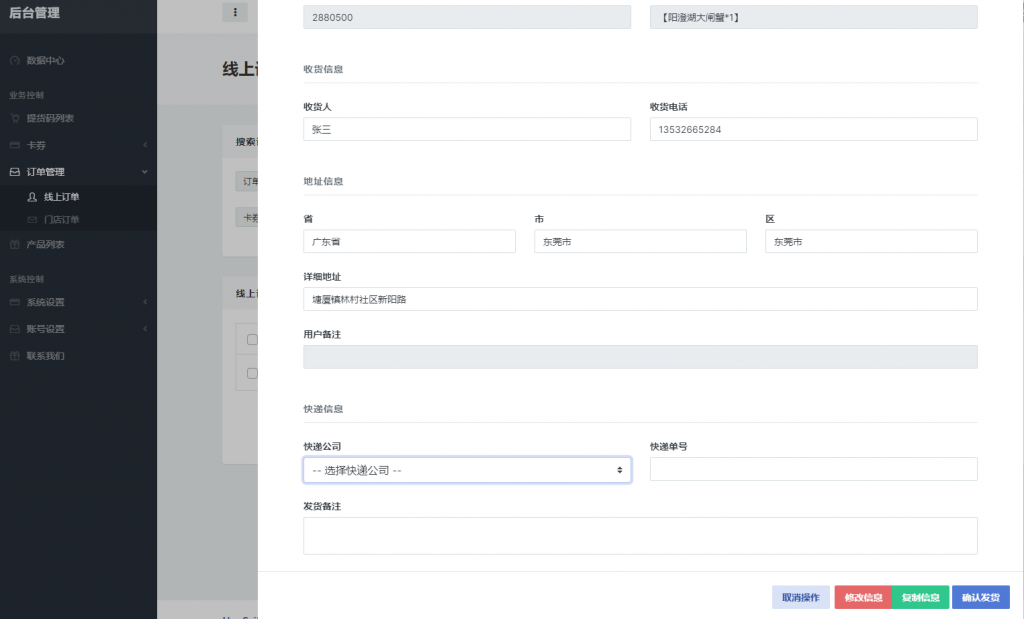Click the 市 field showing 东莞市

tap(640, 242)
